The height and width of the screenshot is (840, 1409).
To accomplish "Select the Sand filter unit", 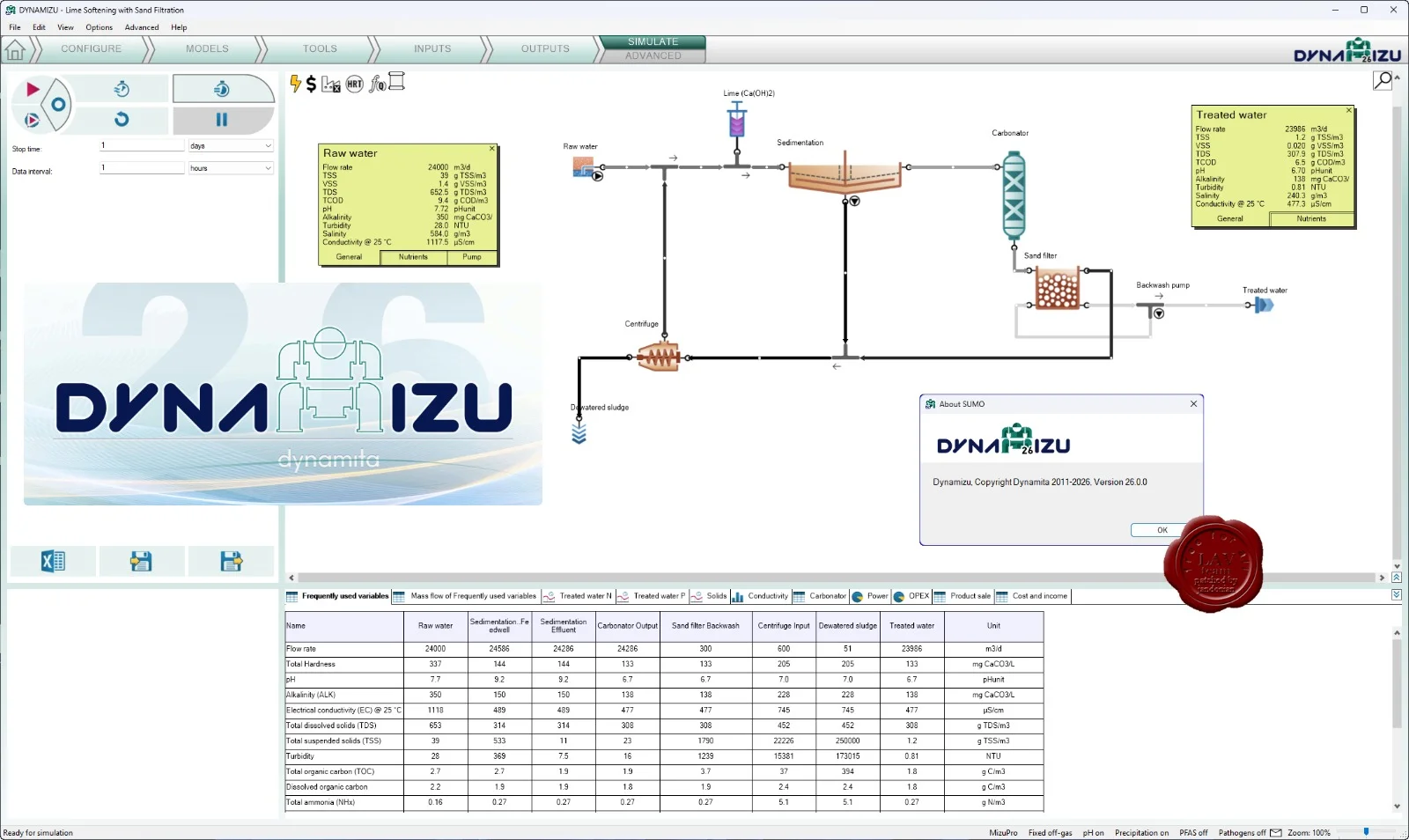I will pos(1057,288).
